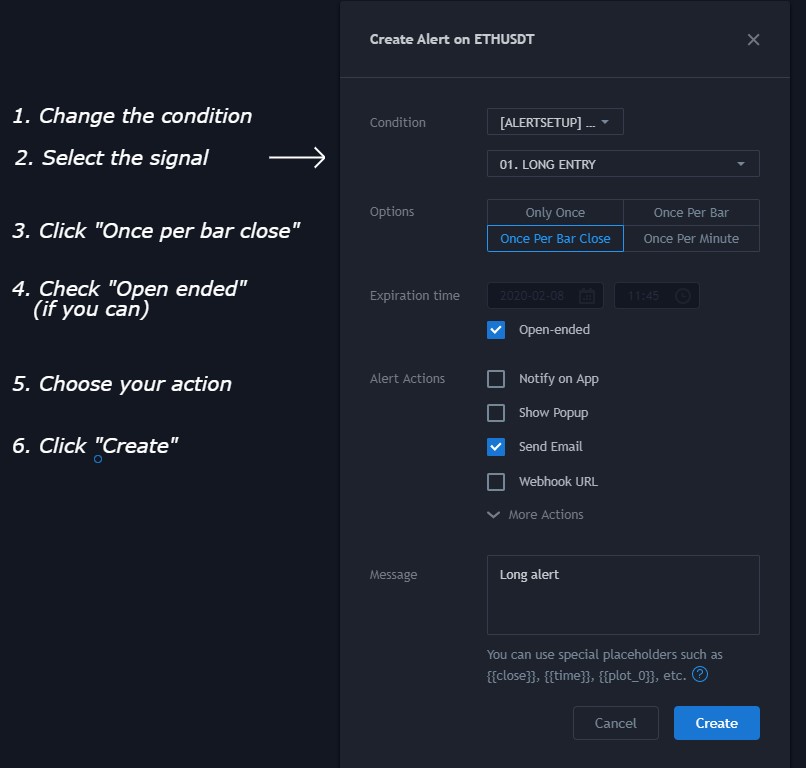Enable the Webhook URL checkbox
This screenshot has width=806, height=768.
tap(496, 482)
